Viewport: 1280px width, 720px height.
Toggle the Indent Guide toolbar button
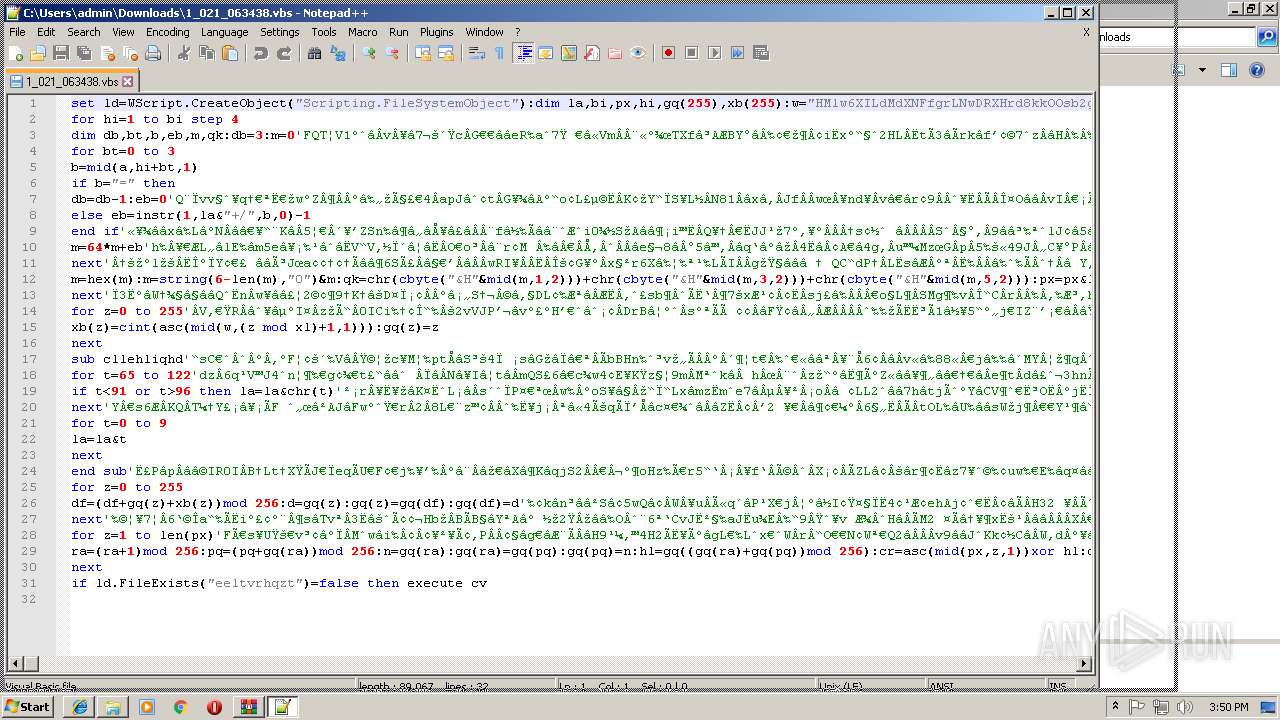tap(523, 53)
